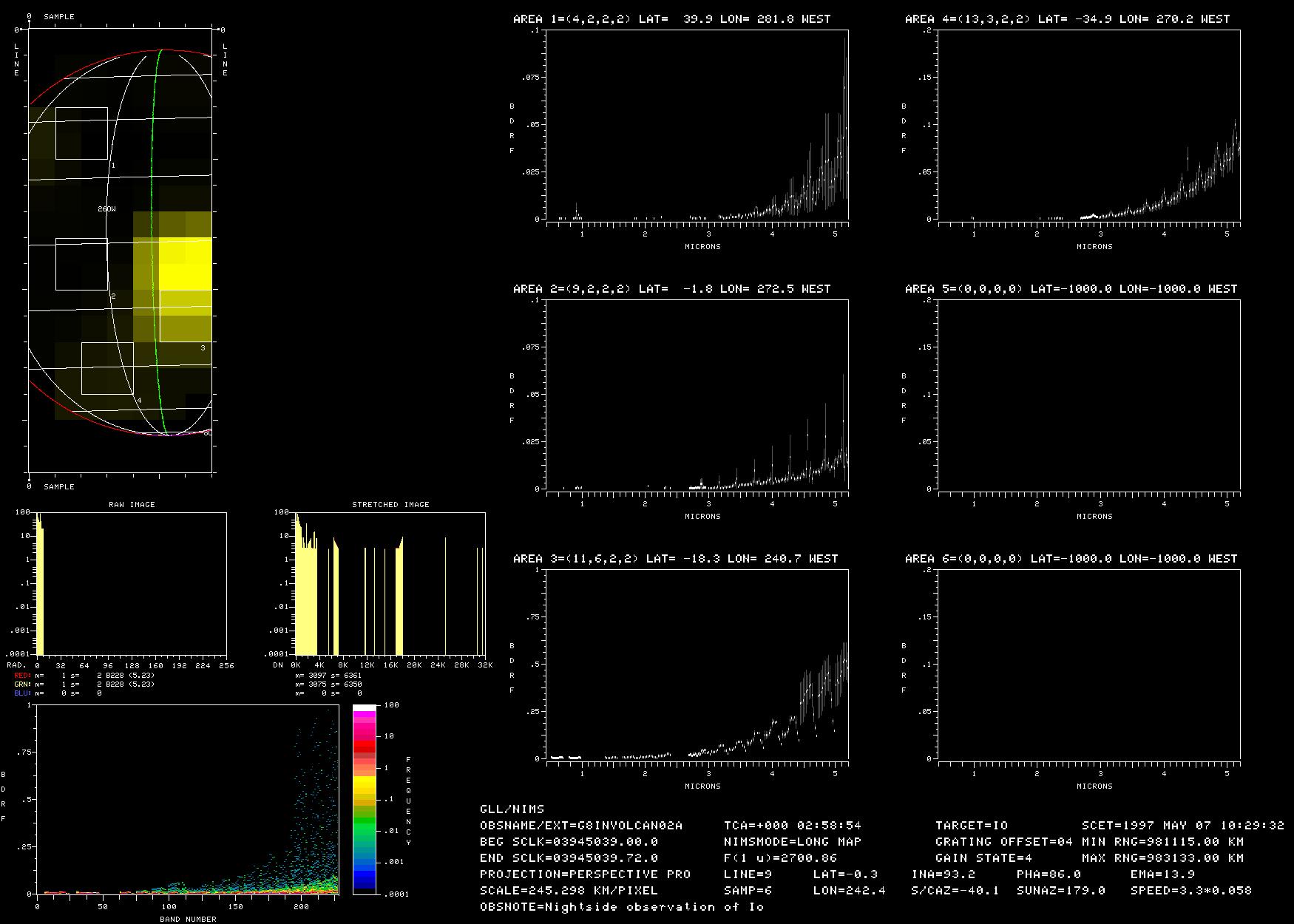
Task: Click the 260W longitude label on map
Action: [x=106, y=209]
